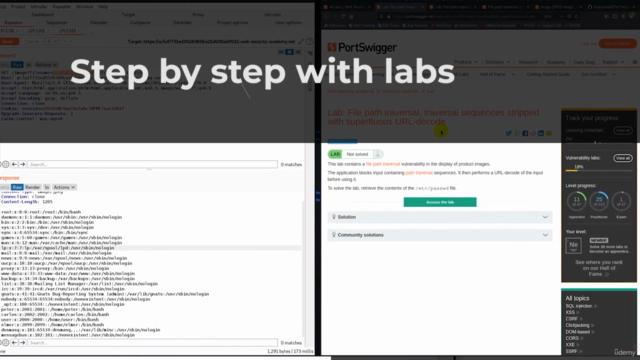Image resolution: width=640 pixels, height=360 pixels.
Task: Open the file path traversal link
Action: coord(383,164)
